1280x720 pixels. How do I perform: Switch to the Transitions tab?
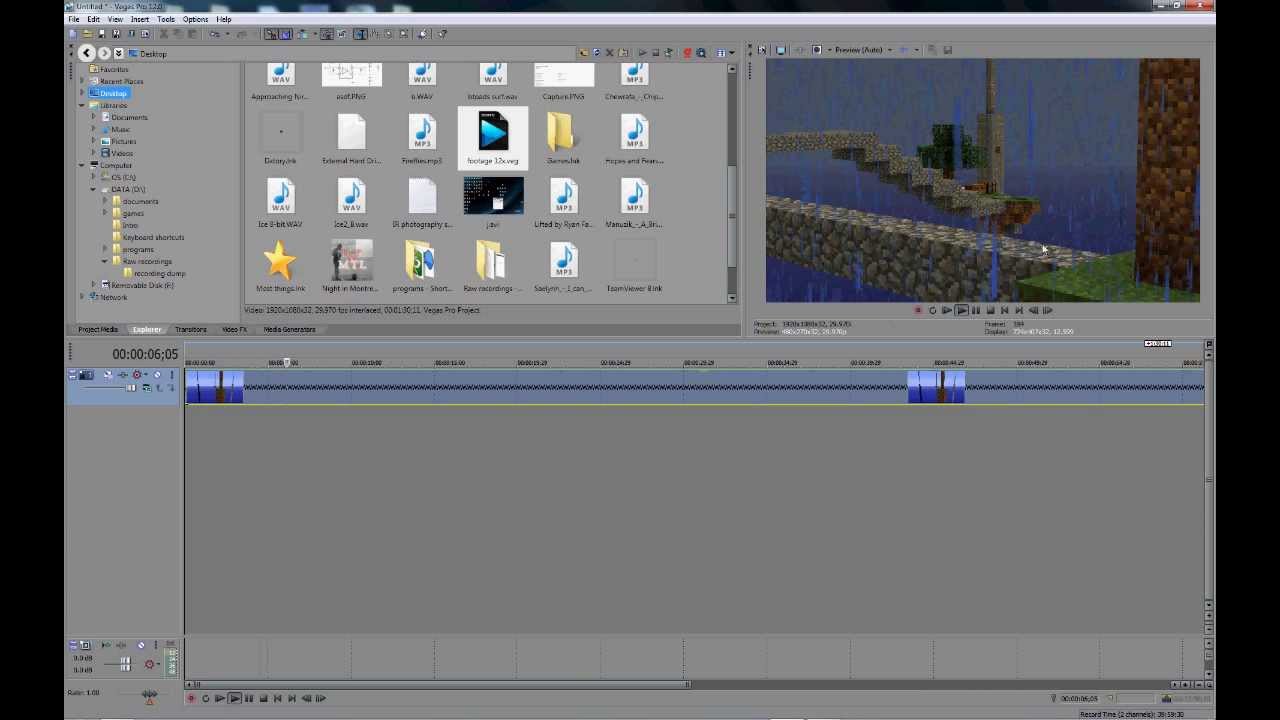tap(190, 329)
